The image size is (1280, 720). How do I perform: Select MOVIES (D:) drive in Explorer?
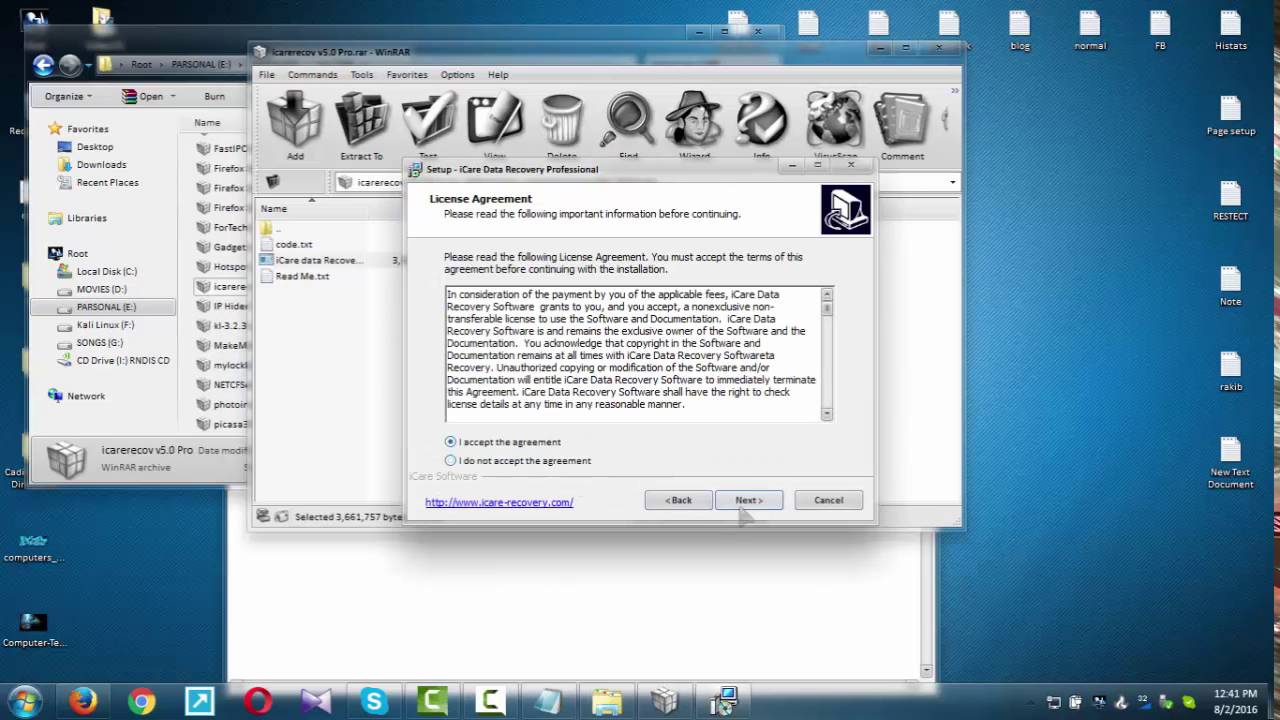click(x=101, y=290)
